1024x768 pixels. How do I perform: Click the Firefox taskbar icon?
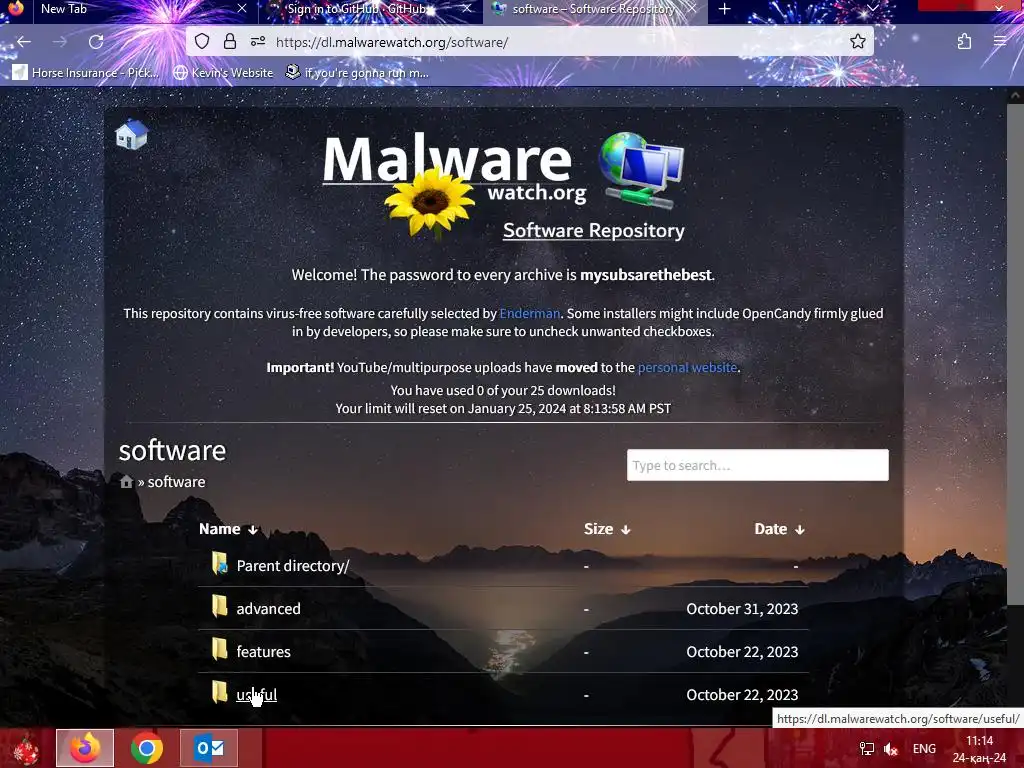tap(85, 748)
